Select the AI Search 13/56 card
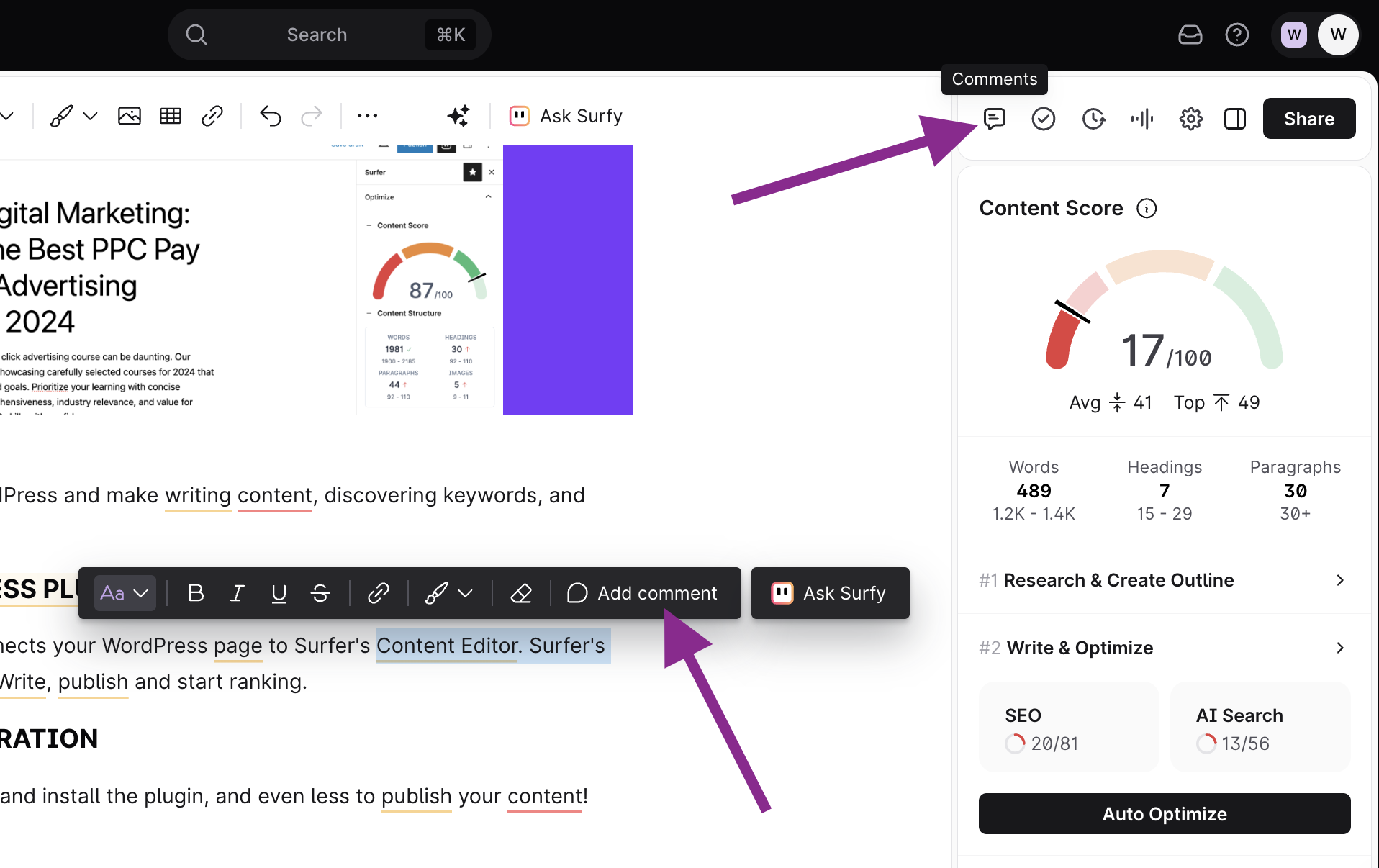1379x868 pixels. 1260,728
